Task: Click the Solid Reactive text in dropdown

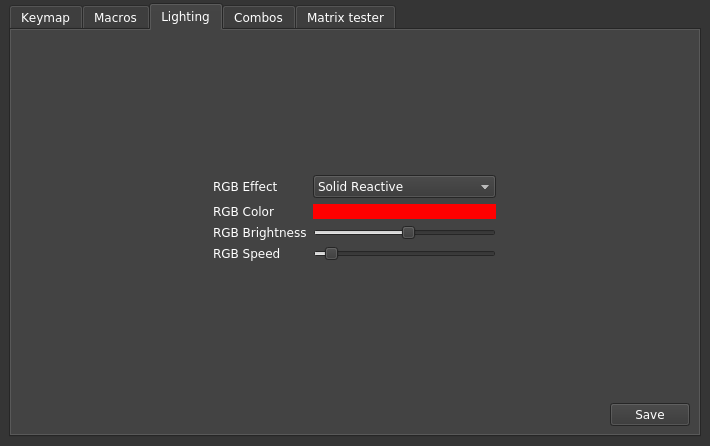Action: (x=360, y=187)
